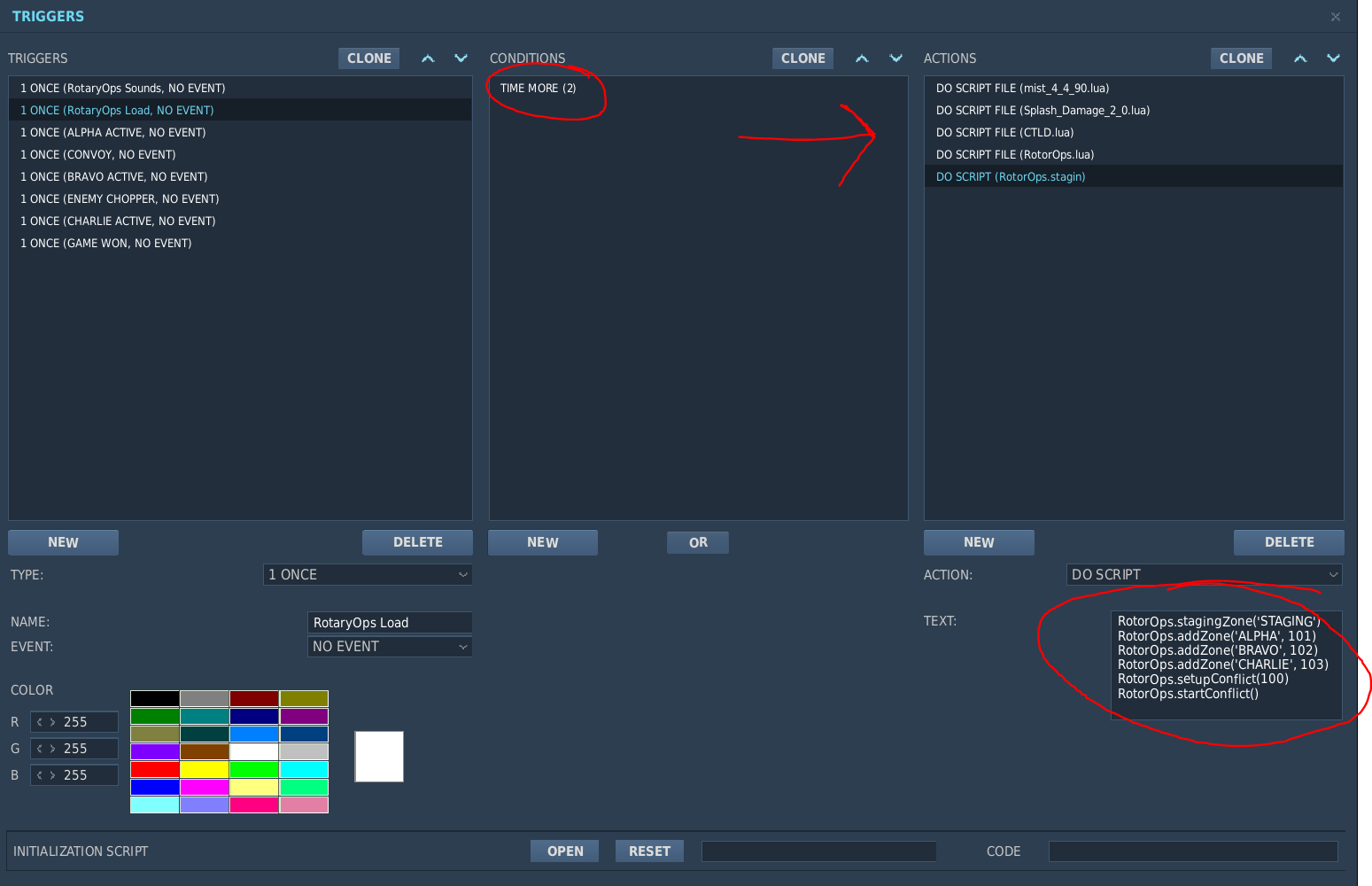Select the ALPHA ACTIVE trigger
Screen dimensions: 1372x886
113,133
